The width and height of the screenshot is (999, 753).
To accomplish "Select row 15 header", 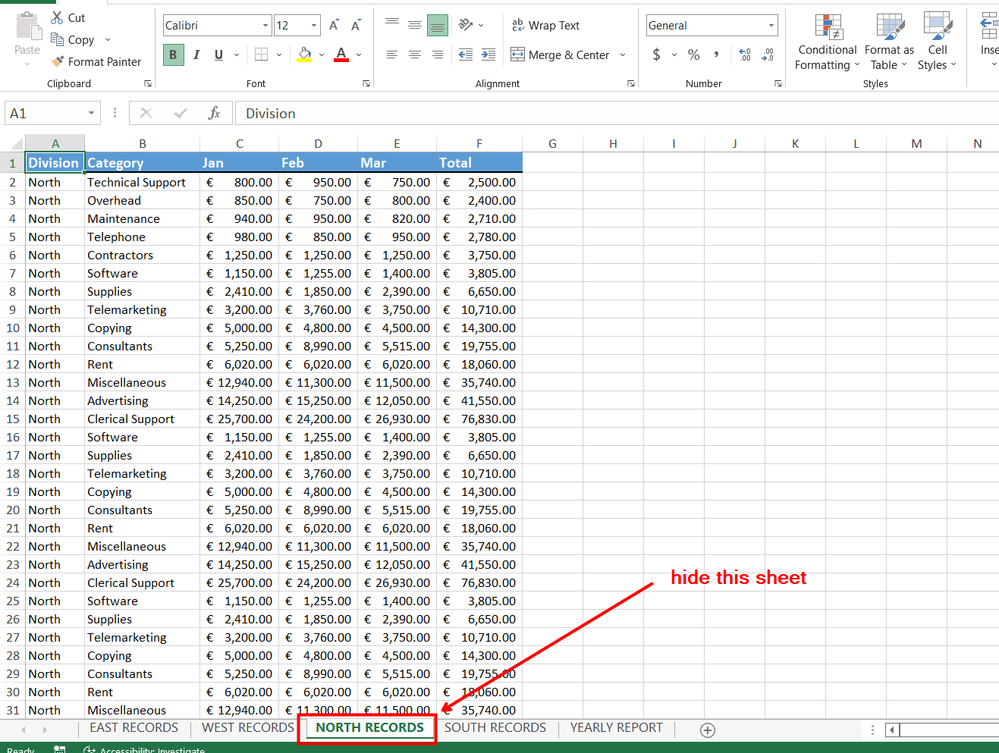I will click(x=13, y=419).
